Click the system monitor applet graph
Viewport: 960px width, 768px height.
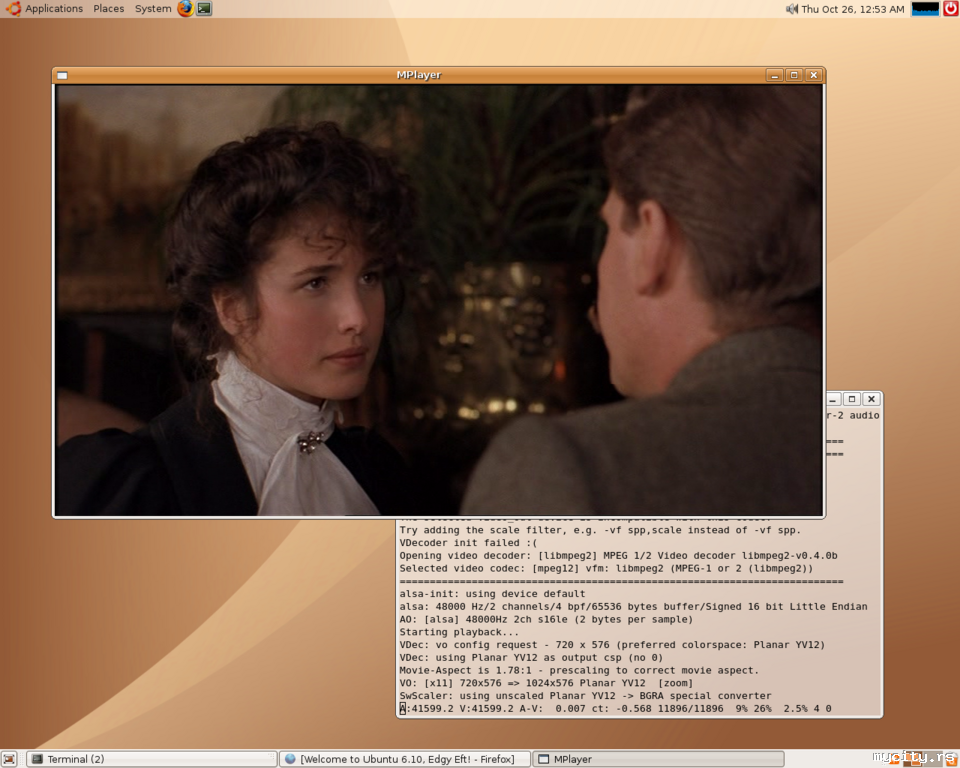924,9
